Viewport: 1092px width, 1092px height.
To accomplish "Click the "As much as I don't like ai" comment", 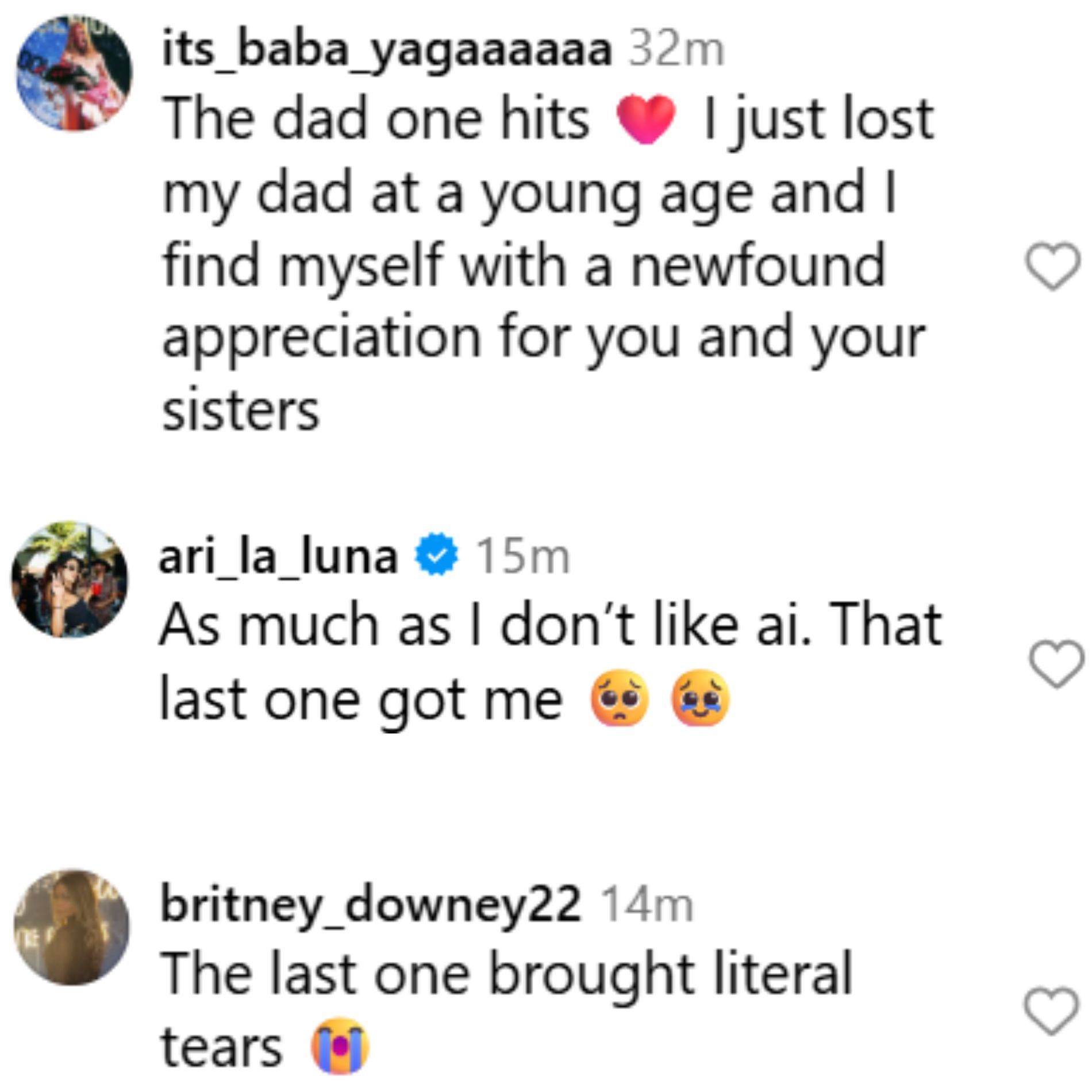I will [549, 625].
